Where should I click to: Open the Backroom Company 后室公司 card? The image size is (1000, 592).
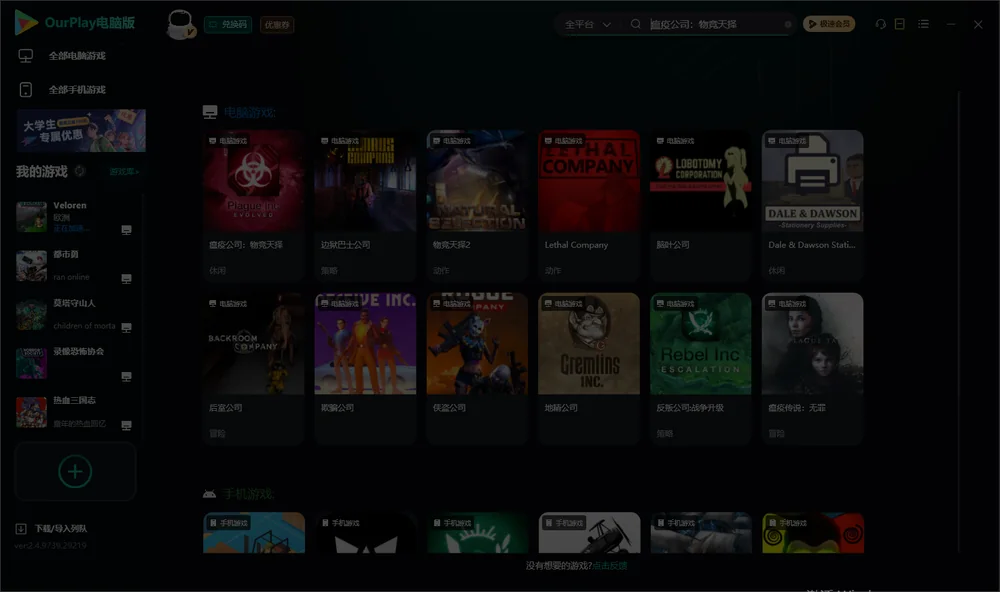tap(254, 369)
